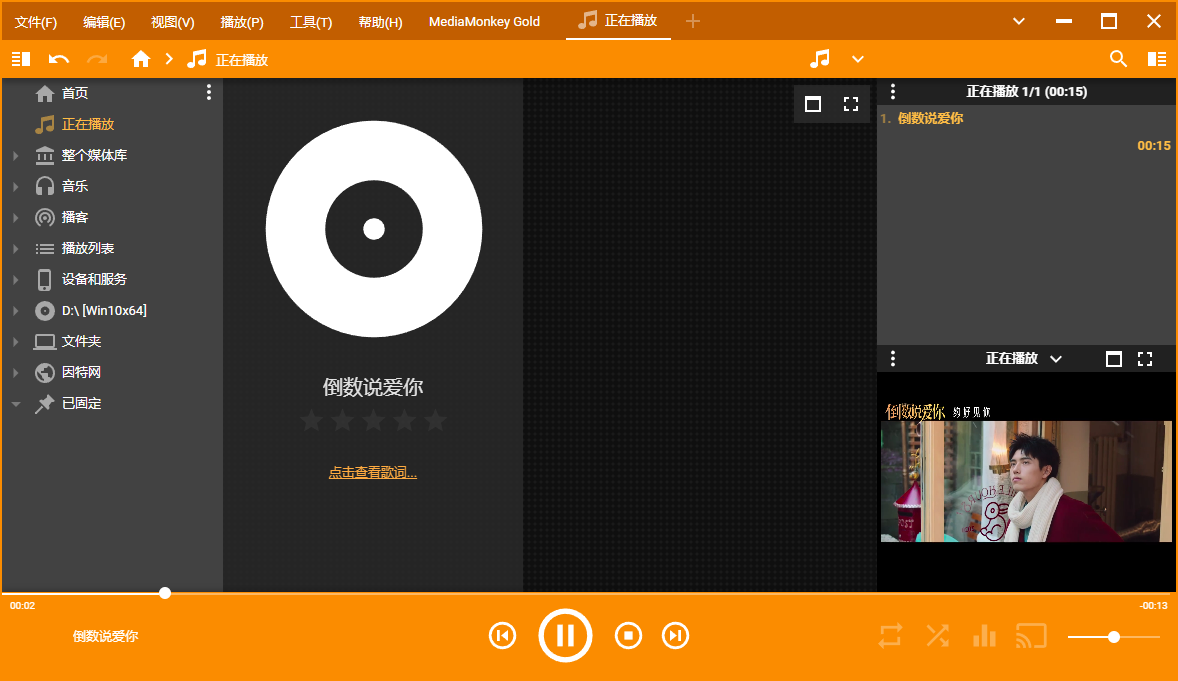Click the 点击查看歌词 lyrics link
This screenshot has width=1178, height=681.
[x=373, y=471]
